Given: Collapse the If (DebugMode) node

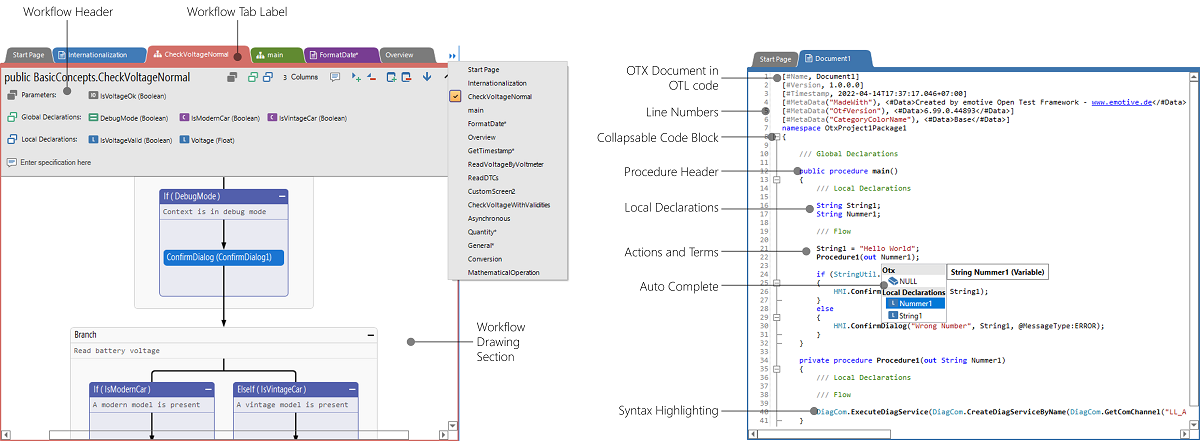Looking at the screenshot, I should 282,198.
